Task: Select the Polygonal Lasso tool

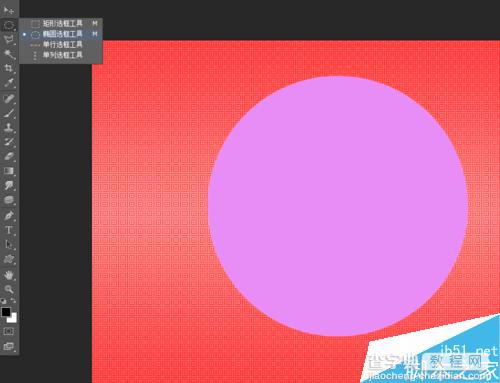Action: pyautogui.click(x=9, y=40)
